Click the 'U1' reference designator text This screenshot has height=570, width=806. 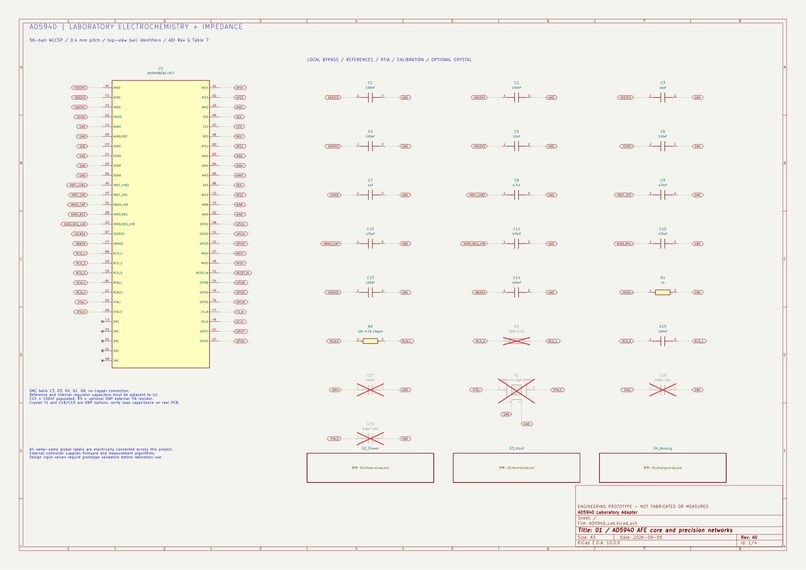click(x=161, y=68)
